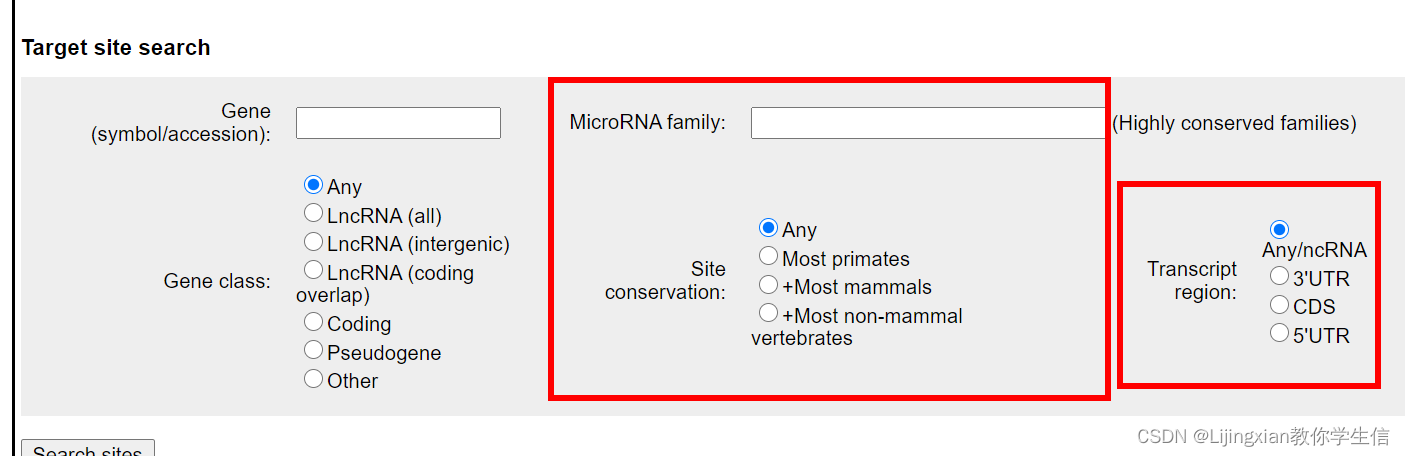Click the Target site search heading
The height and width of the screenshot is (456, 1405).
(x=116, y=48)
